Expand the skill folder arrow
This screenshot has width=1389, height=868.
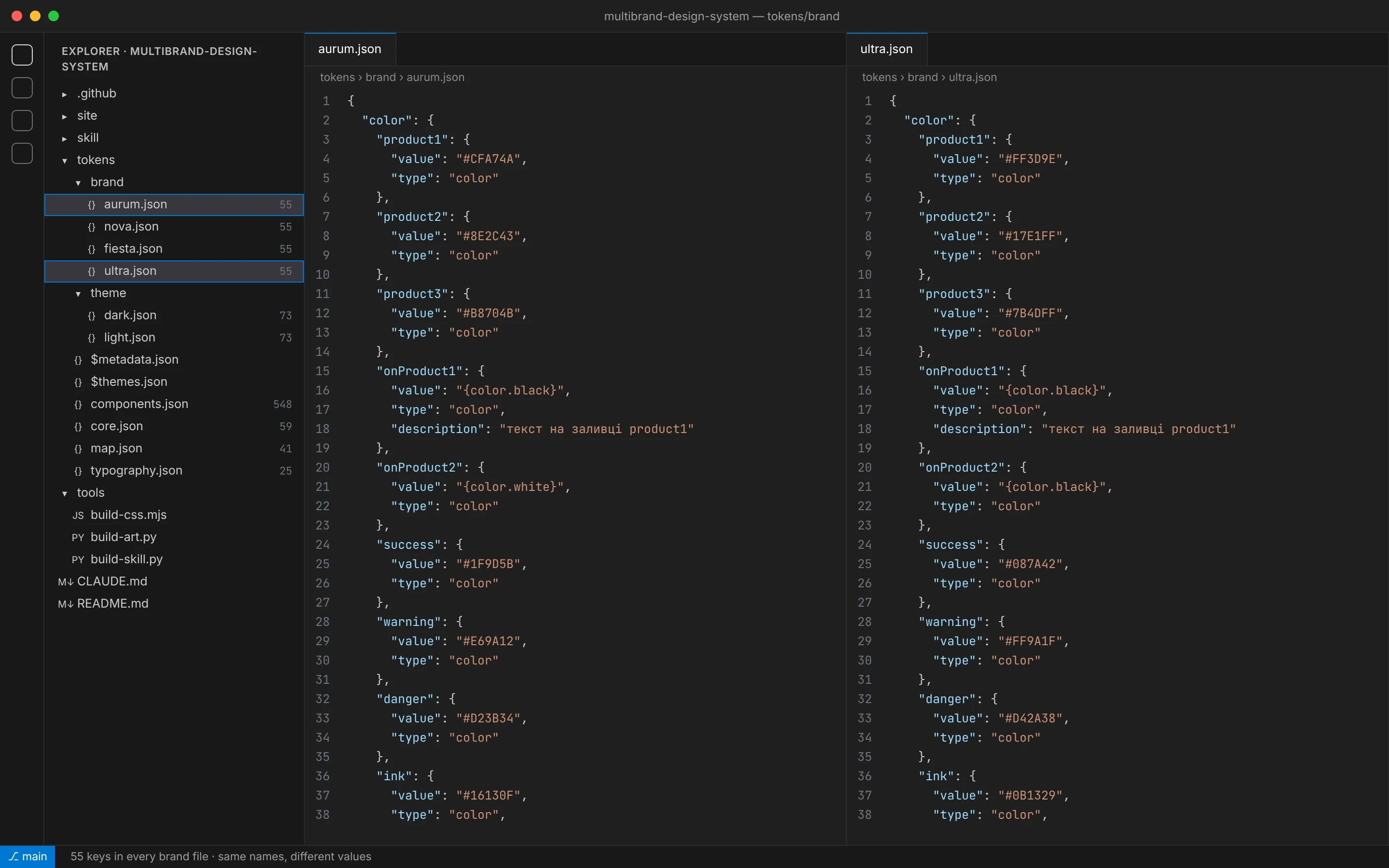pyautogui.click(x=64, y=138)
